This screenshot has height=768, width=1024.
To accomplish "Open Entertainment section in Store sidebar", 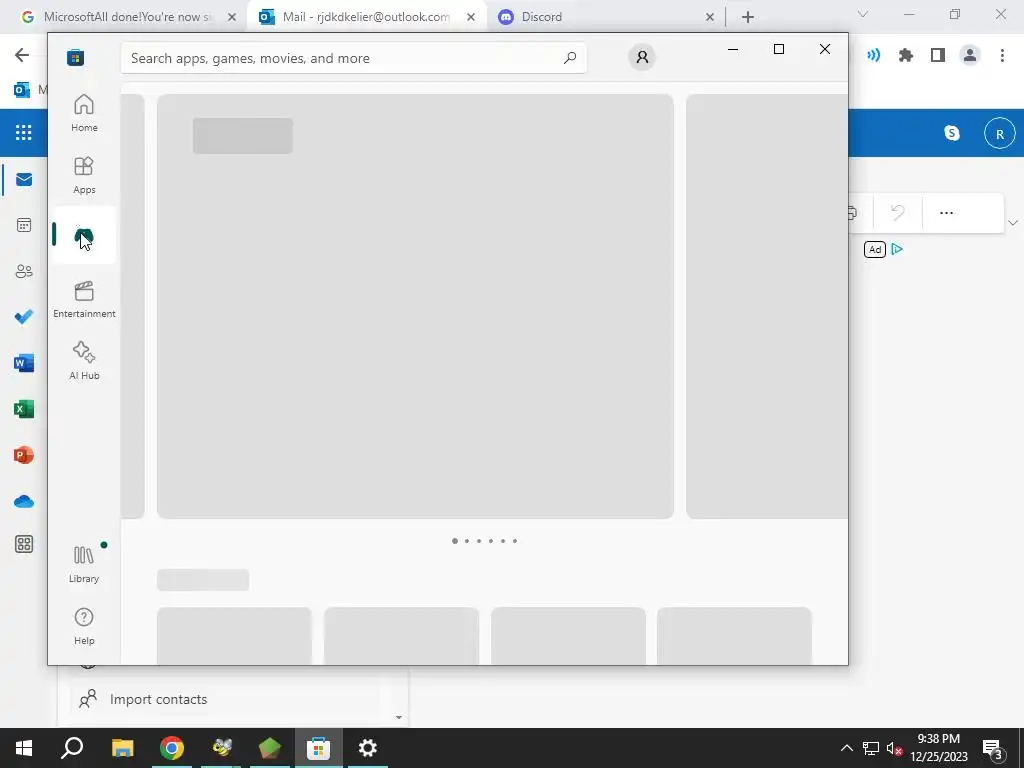I will pyautogui.click(x=84, y=299).
